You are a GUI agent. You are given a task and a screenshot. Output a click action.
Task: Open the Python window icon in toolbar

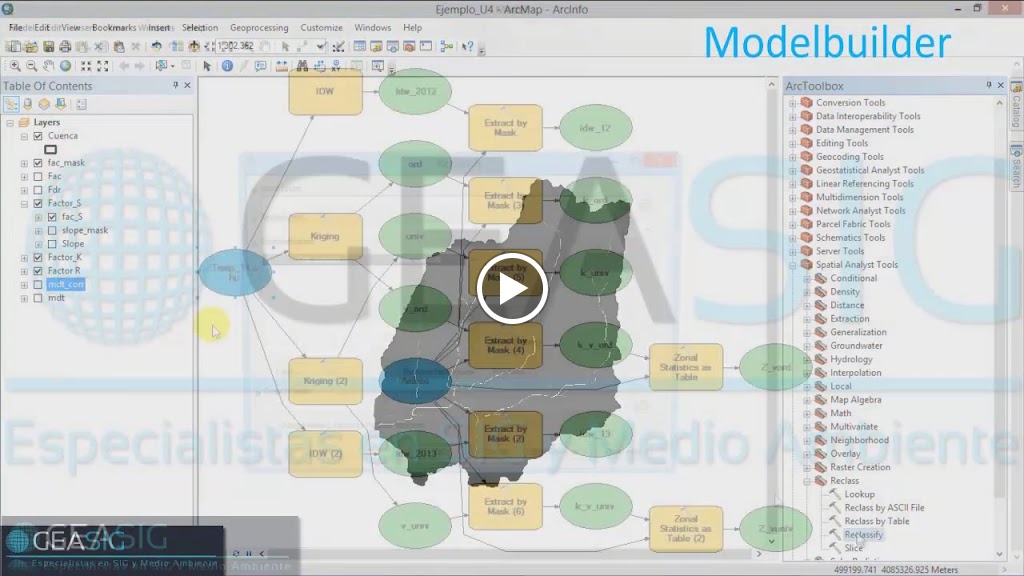click(426, 46)
